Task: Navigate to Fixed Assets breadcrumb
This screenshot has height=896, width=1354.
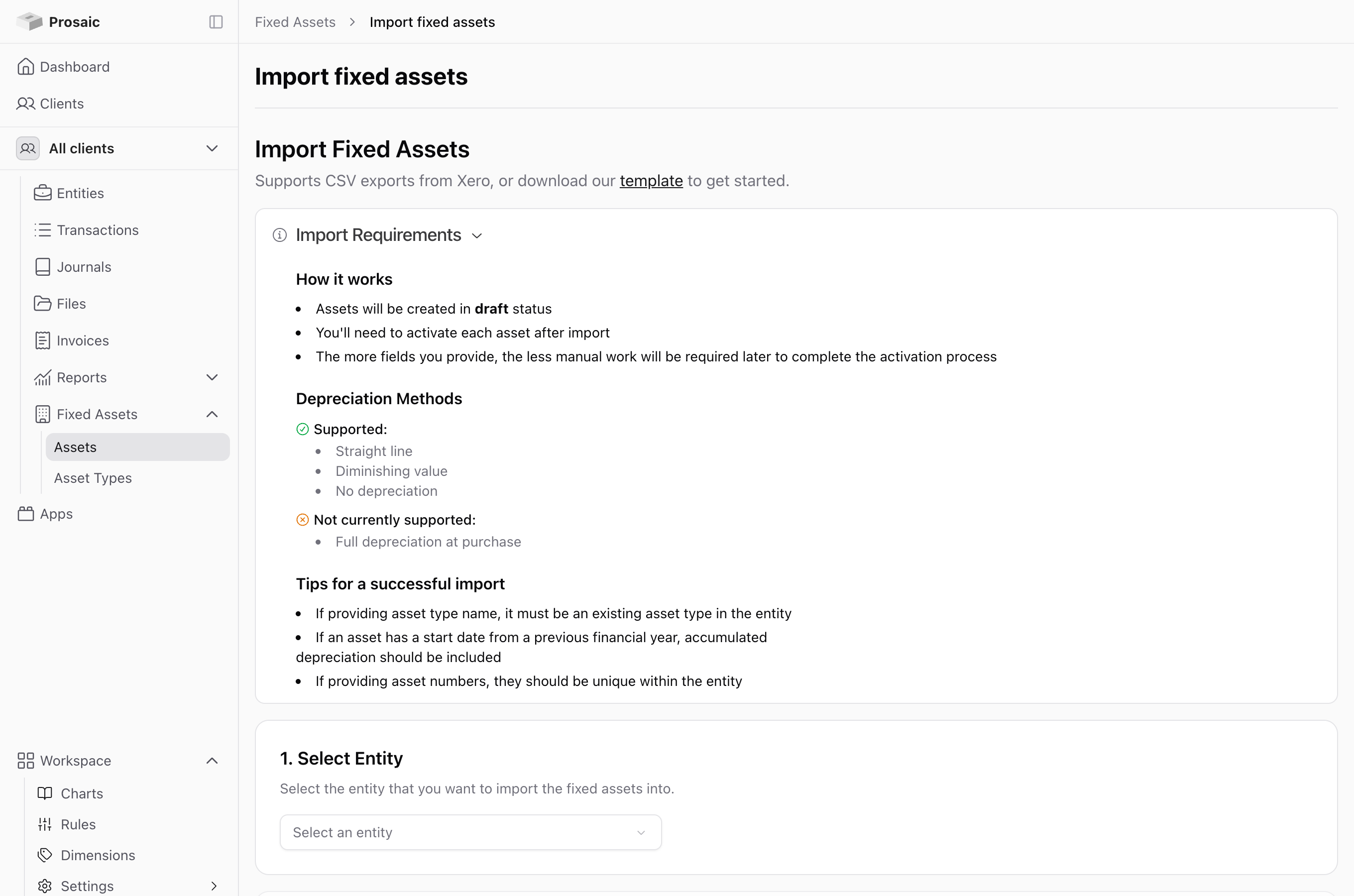Action: [x=295, y=22]
